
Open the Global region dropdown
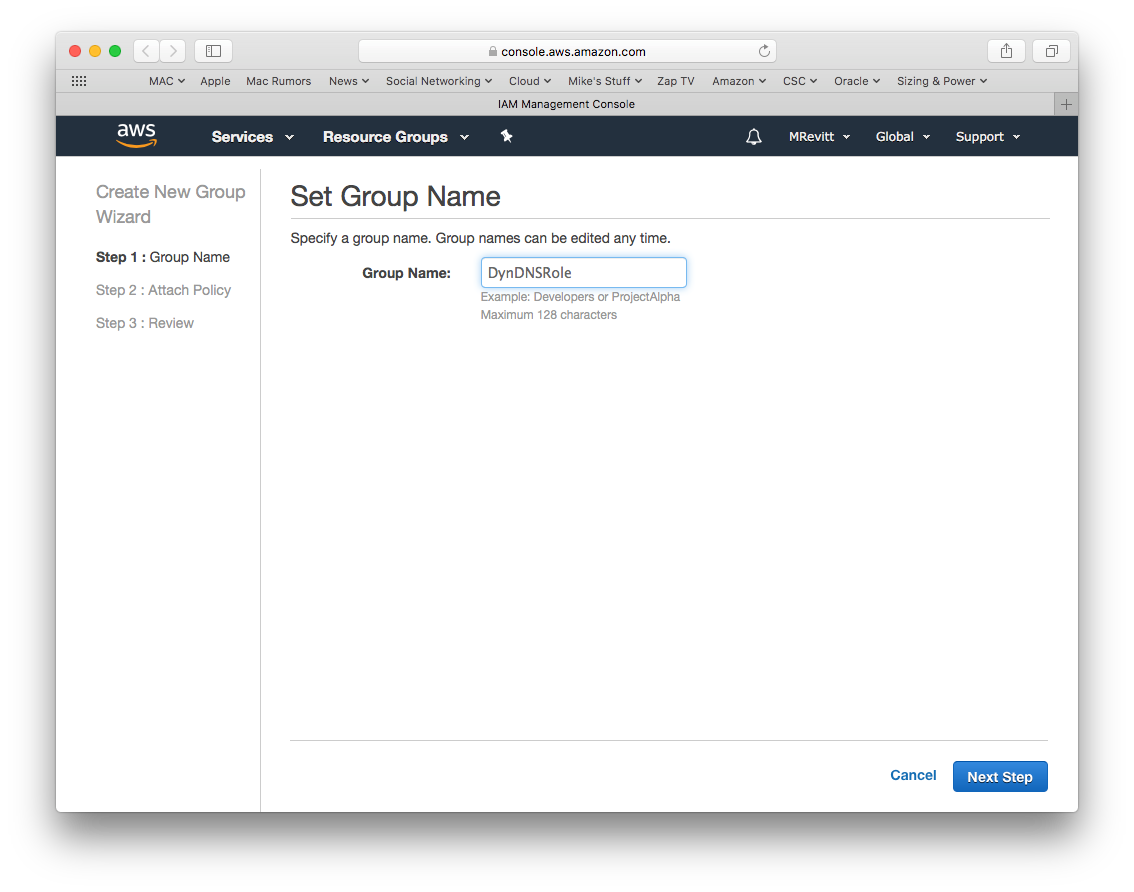coord(903,137)
